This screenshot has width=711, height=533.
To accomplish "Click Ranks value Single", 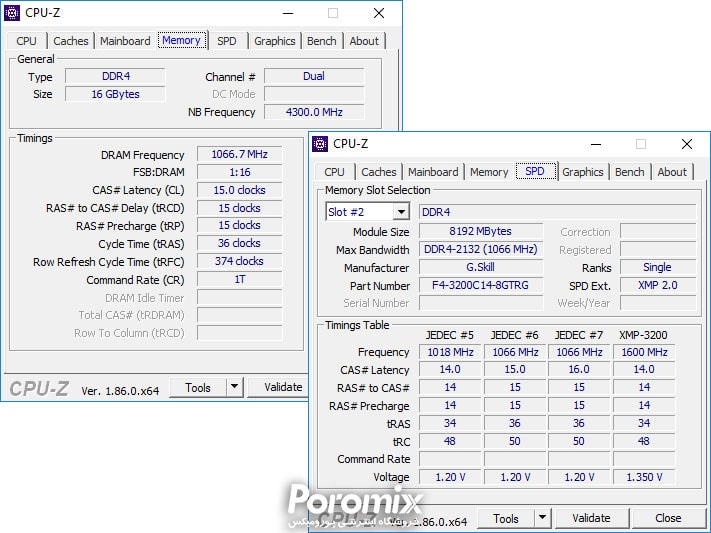I will pos(657,267).
